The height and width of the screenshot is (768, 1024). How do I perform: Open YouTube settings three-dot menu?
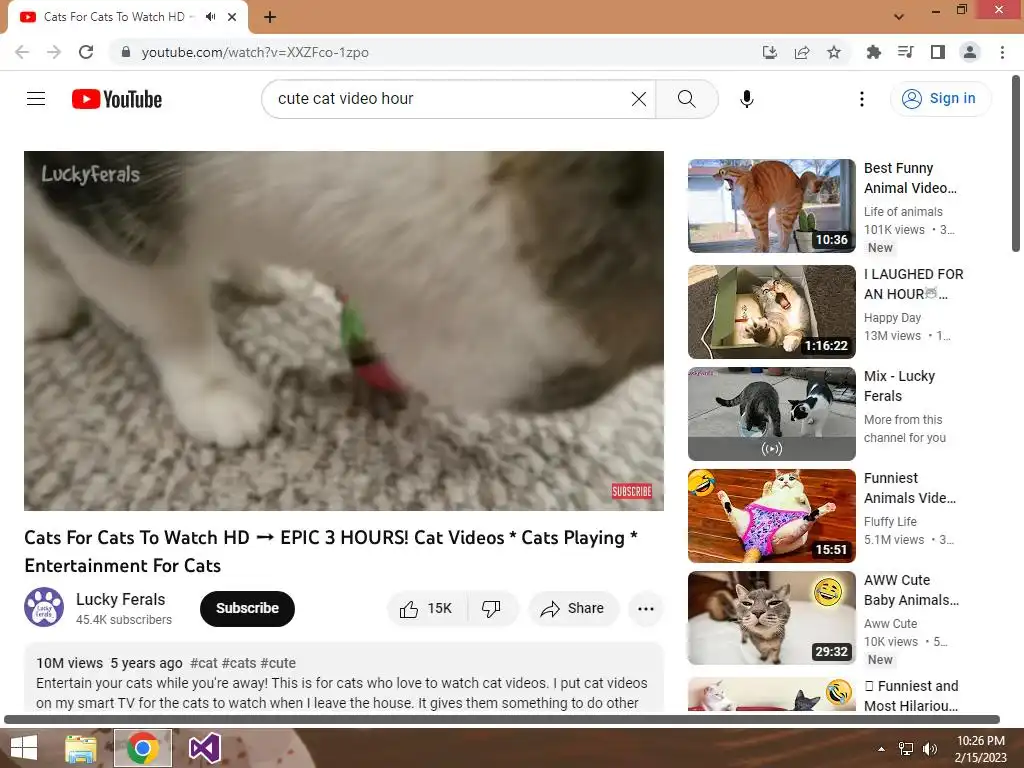tap(861, 99)
